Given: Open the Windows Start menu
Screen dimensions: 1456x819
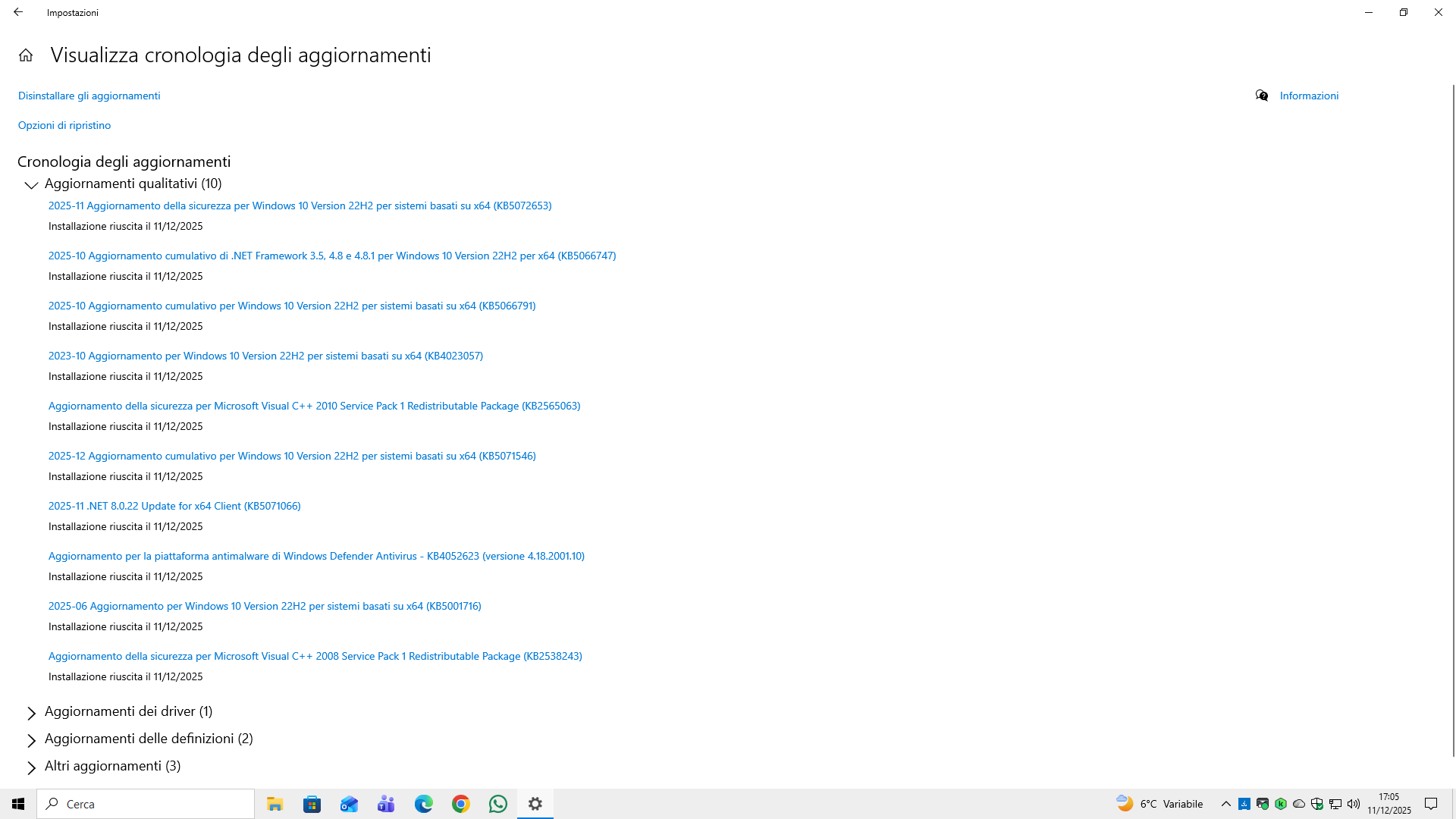Looking at the screenshot, I should [18, 804].
